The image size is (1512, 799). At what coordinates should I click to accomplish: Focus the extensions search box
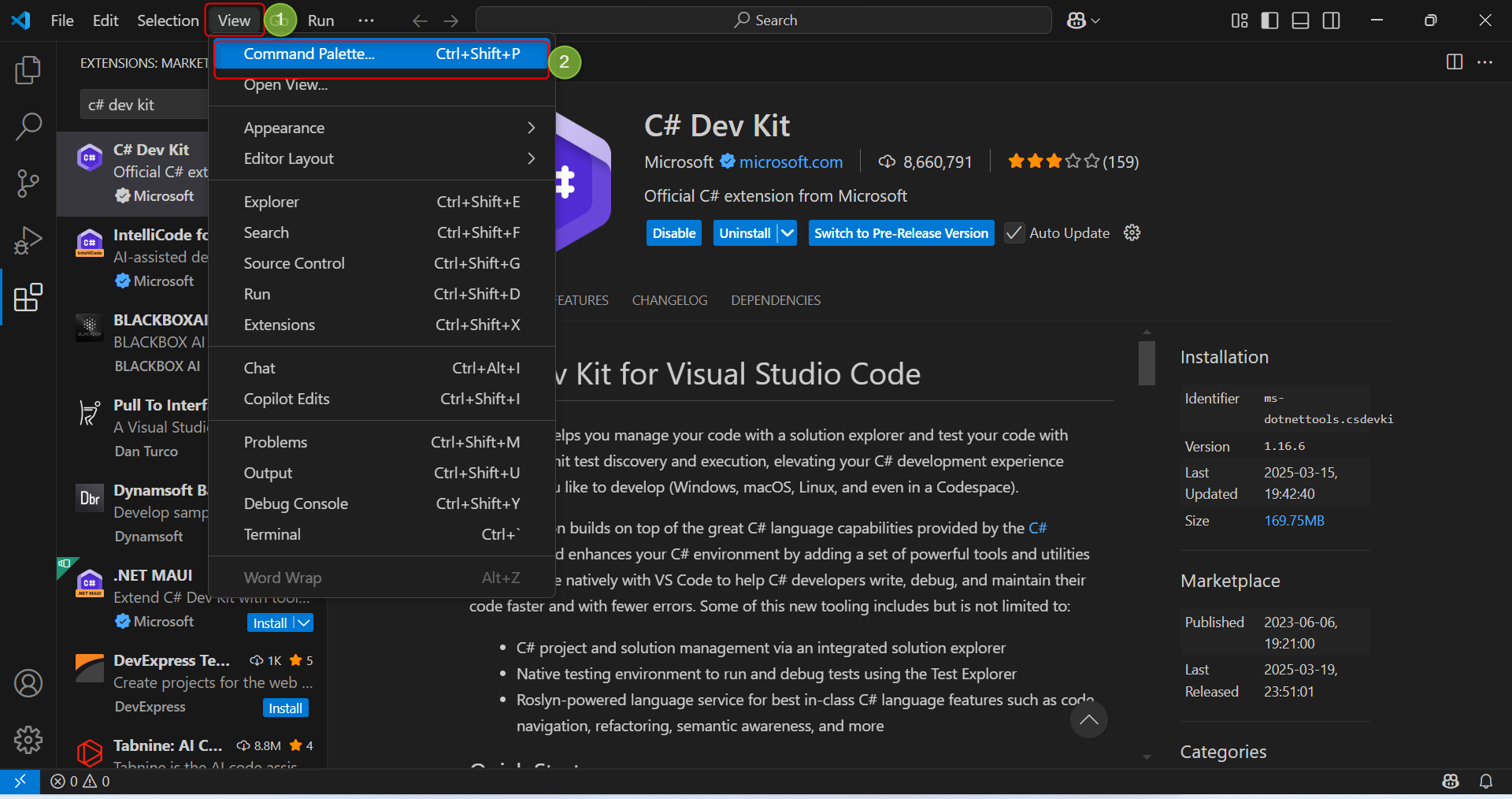coord(145,105)
